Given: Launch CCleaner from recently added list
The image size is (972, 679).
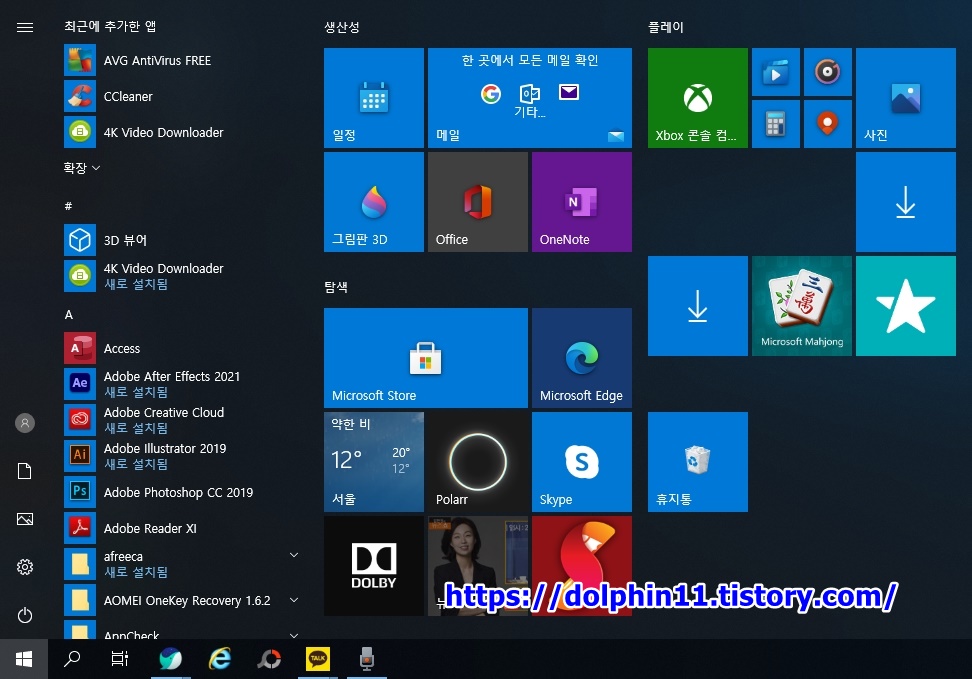Looking at the screenshot, I should [180, 96].
